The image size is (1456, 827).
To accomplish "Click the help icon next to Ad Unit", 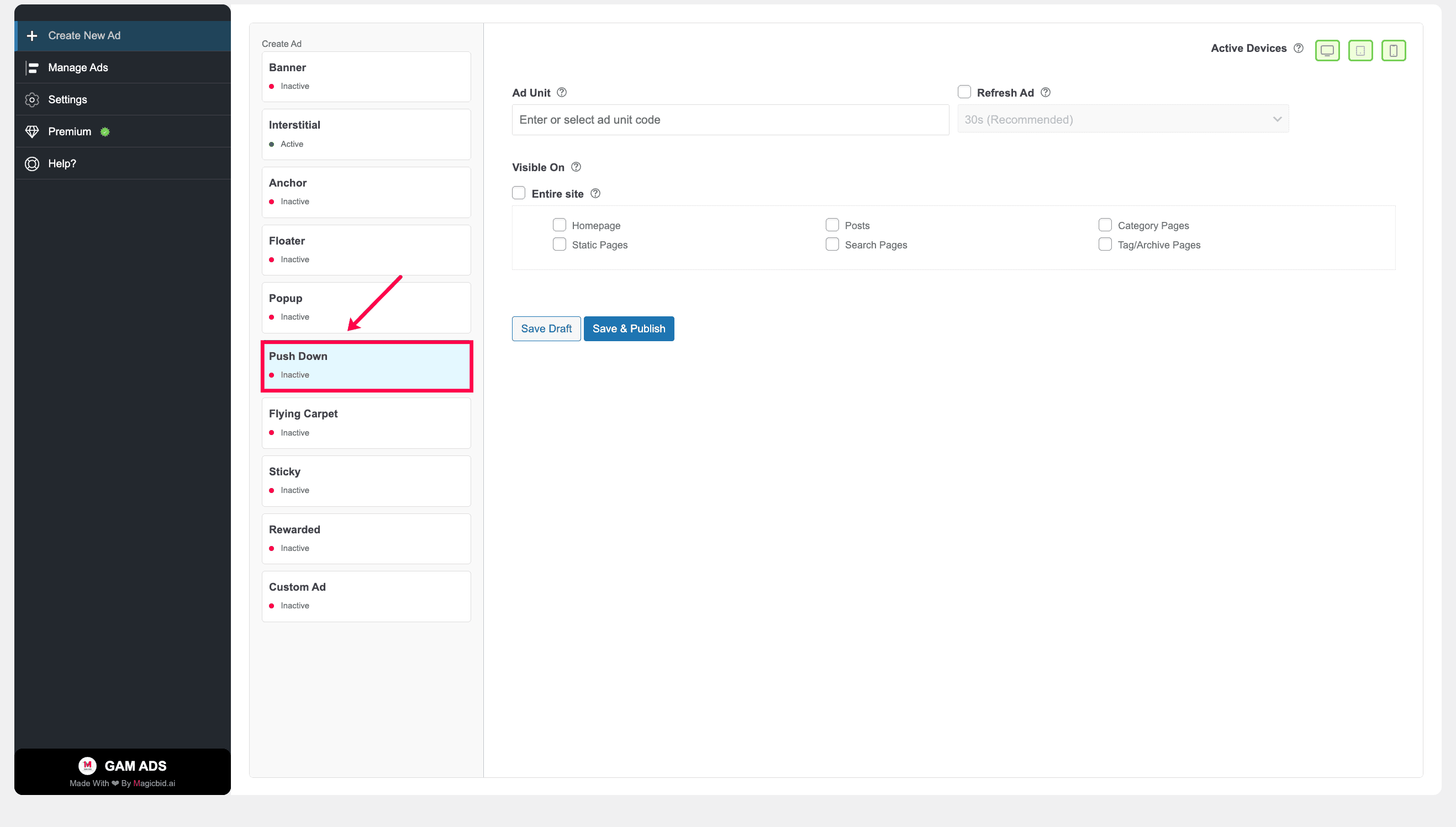I will 562,93.
